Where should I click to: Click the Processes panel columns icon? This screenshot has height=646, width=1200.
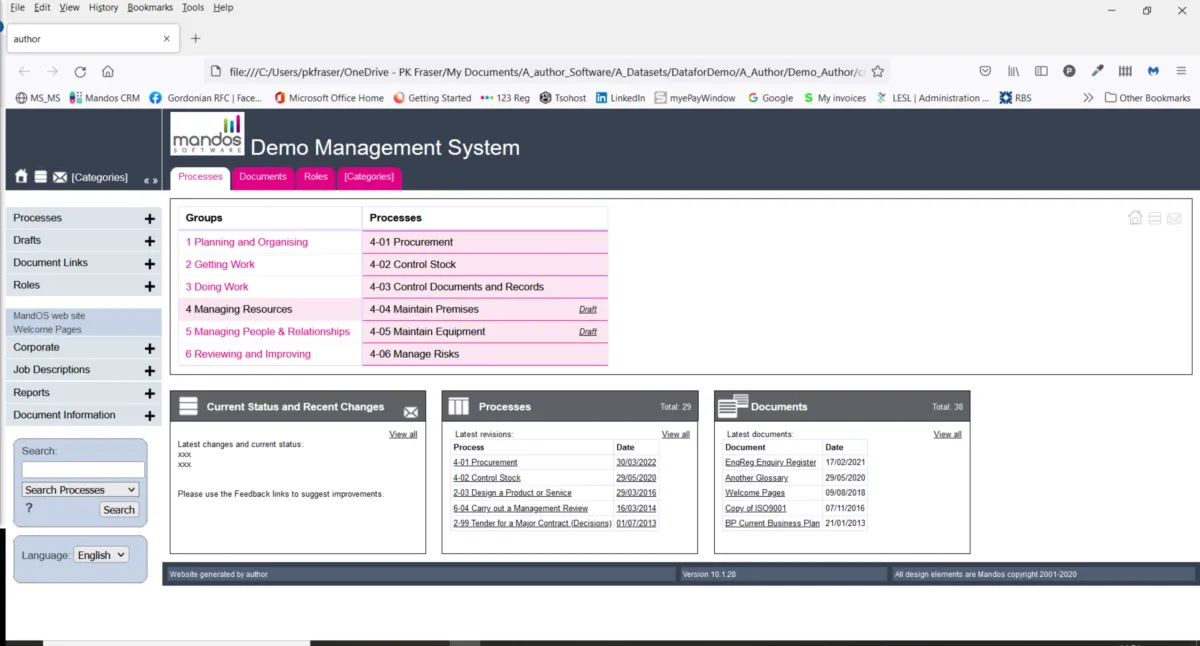tap(459, 406)
